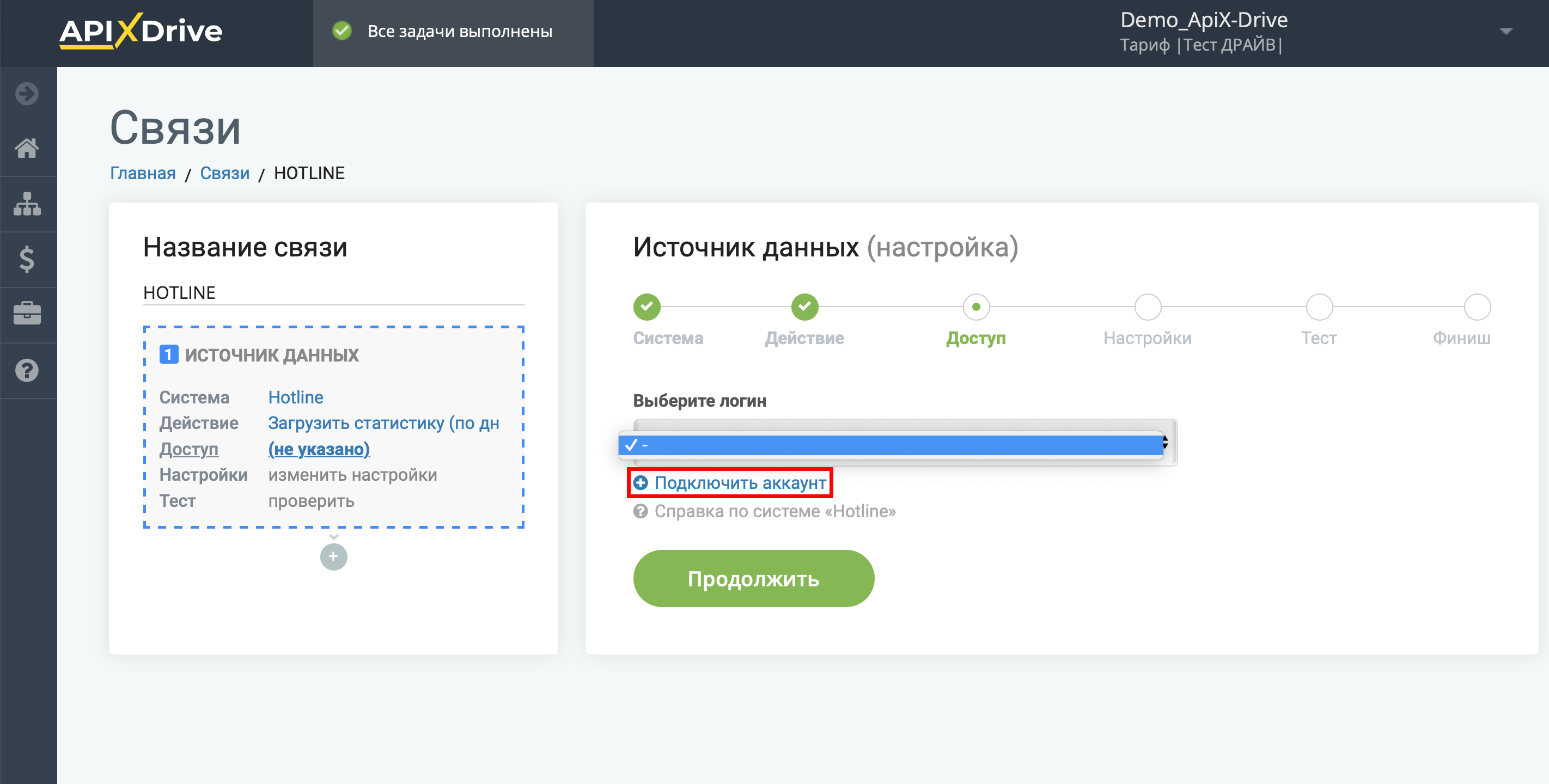Click проверить test text
This screenshot has width=1549, height=784.
pyautogui.click(x=311, y=501)
